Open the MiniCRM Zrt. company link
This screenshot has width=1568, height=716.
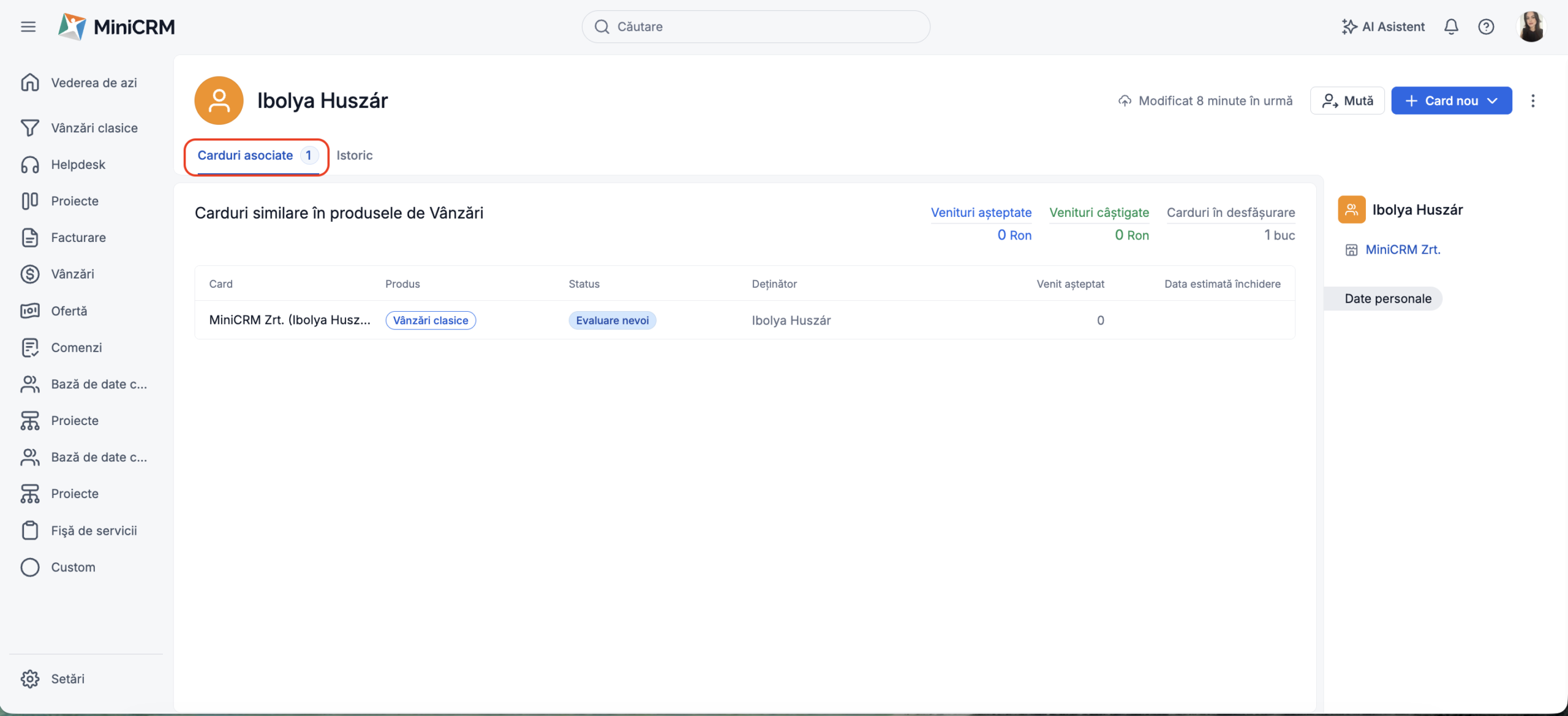[x=1403, y=250]
